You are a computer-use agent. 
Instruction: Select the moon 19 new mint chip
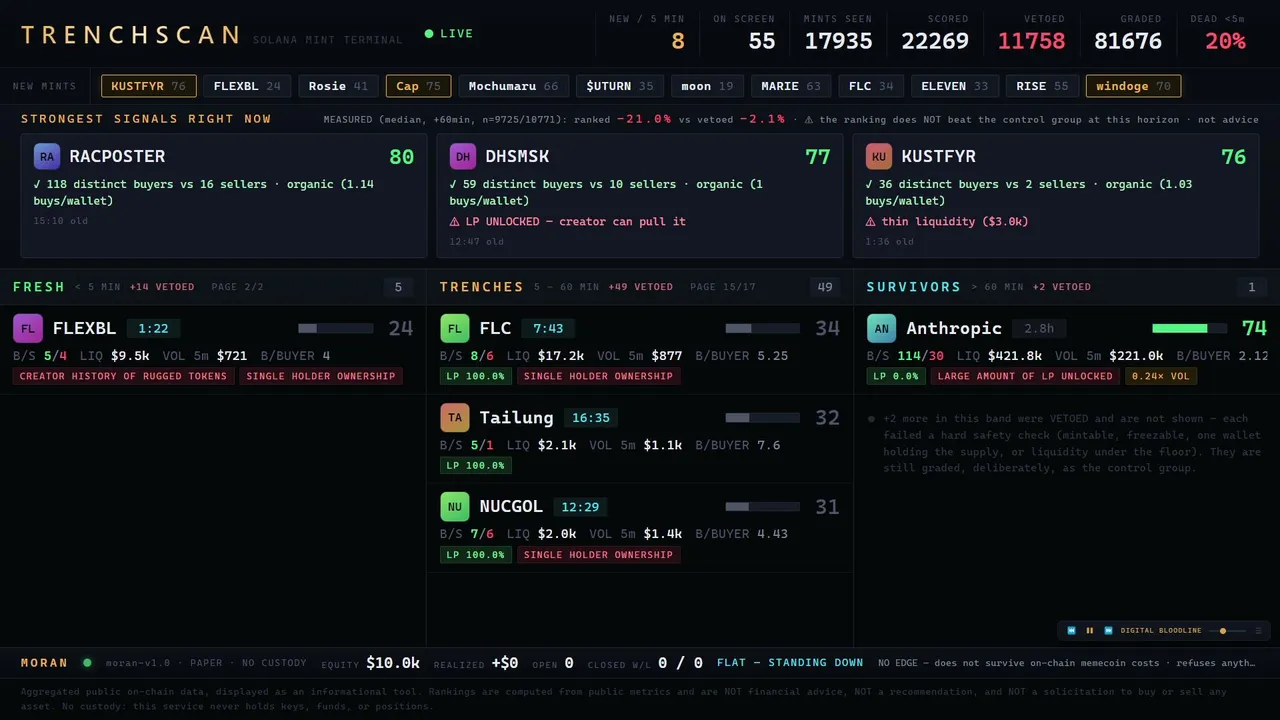pos(707,86)
